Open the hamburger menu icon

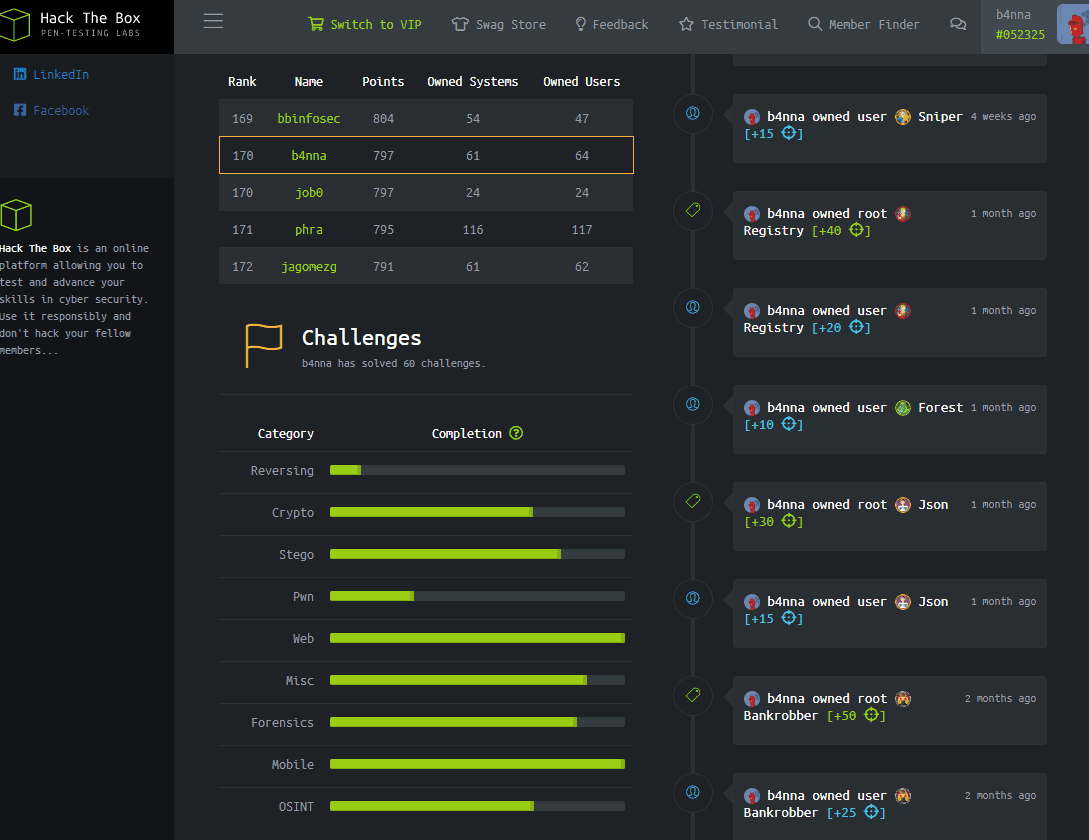tap(213, 22)
